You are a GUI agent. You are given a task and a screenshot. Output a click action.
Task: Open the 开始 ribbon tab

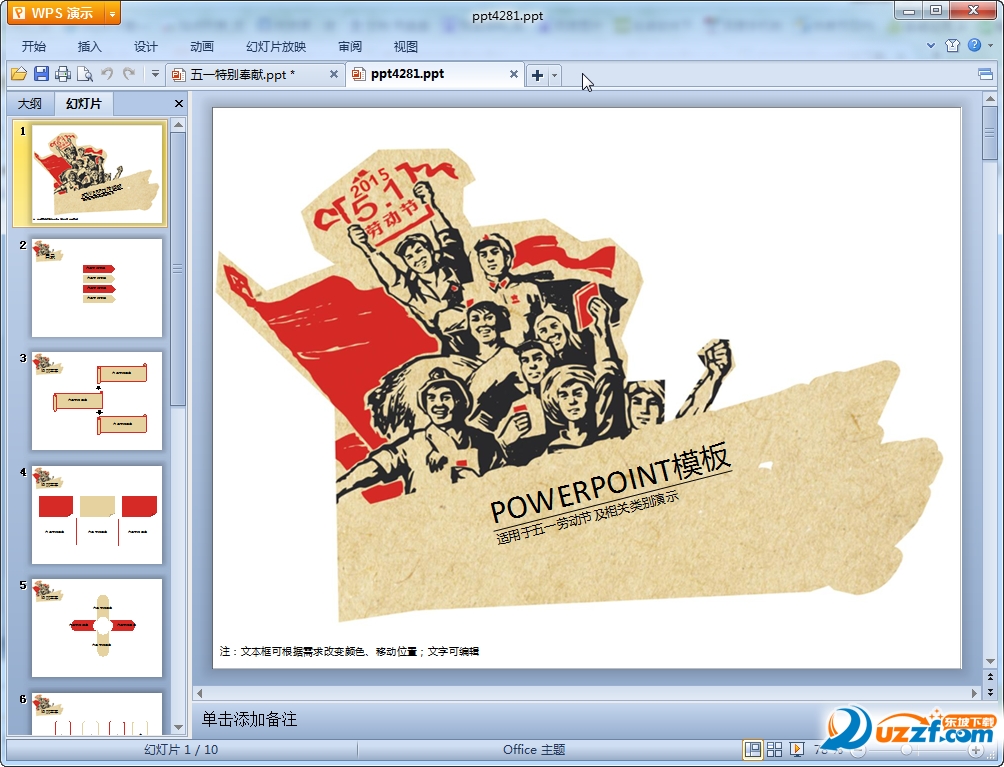pyautogui.click(x=33, y=47)
